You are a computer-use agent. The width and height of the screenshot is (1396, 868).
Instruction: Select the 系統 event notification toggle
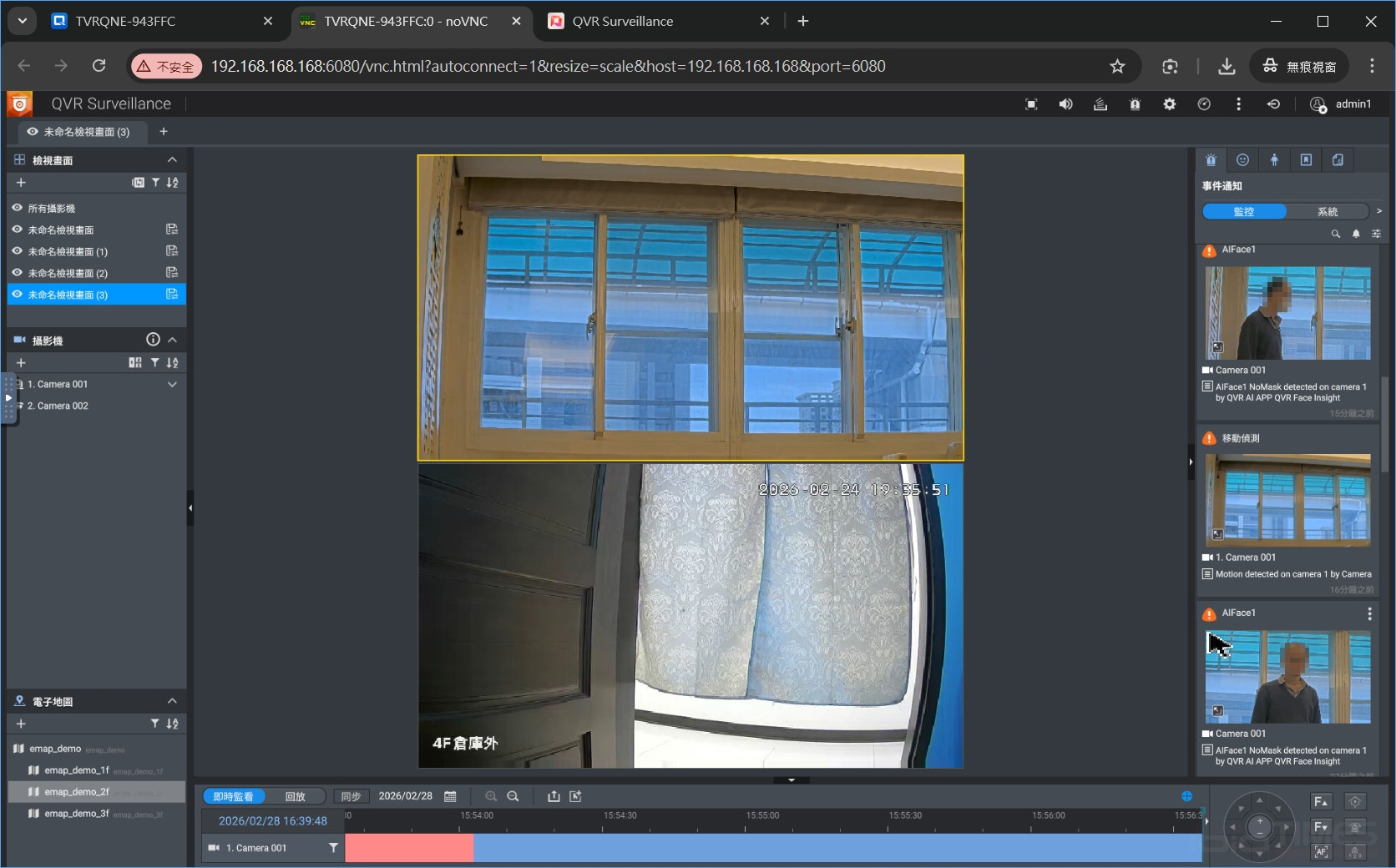[1327, 212]
